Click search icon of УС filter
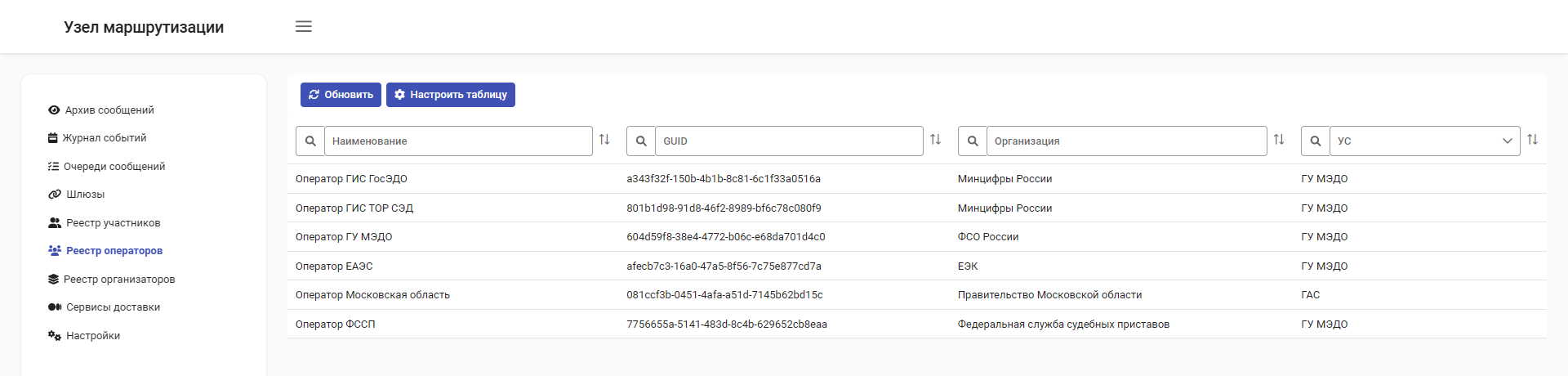 click(x=1316, y=141)
